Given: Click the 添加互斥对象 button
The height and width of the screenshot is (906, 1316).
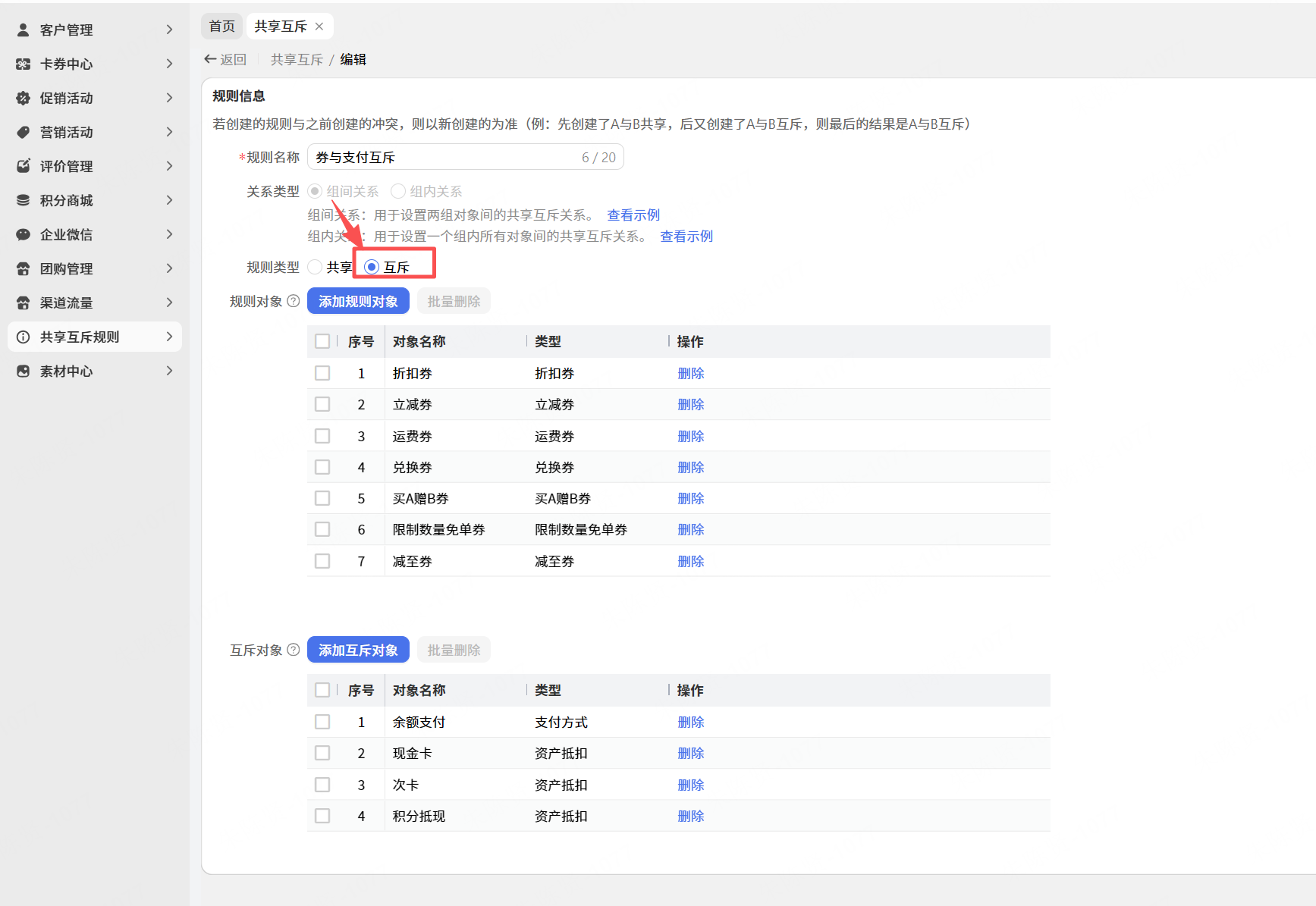Looking at the screenshot, I should [x=358, y=650].
